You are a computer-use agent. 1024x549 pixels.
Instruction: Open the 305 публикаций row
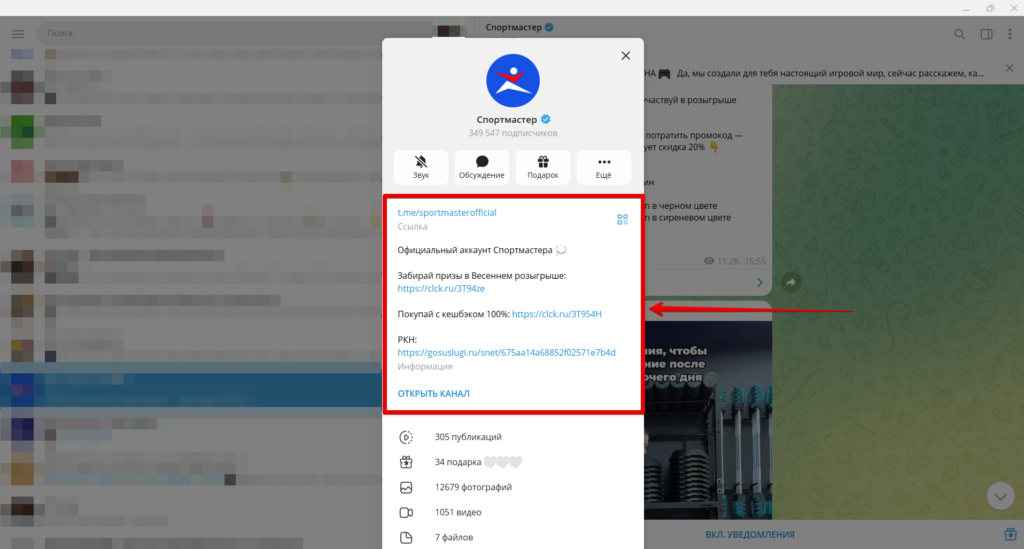point(513,437)
